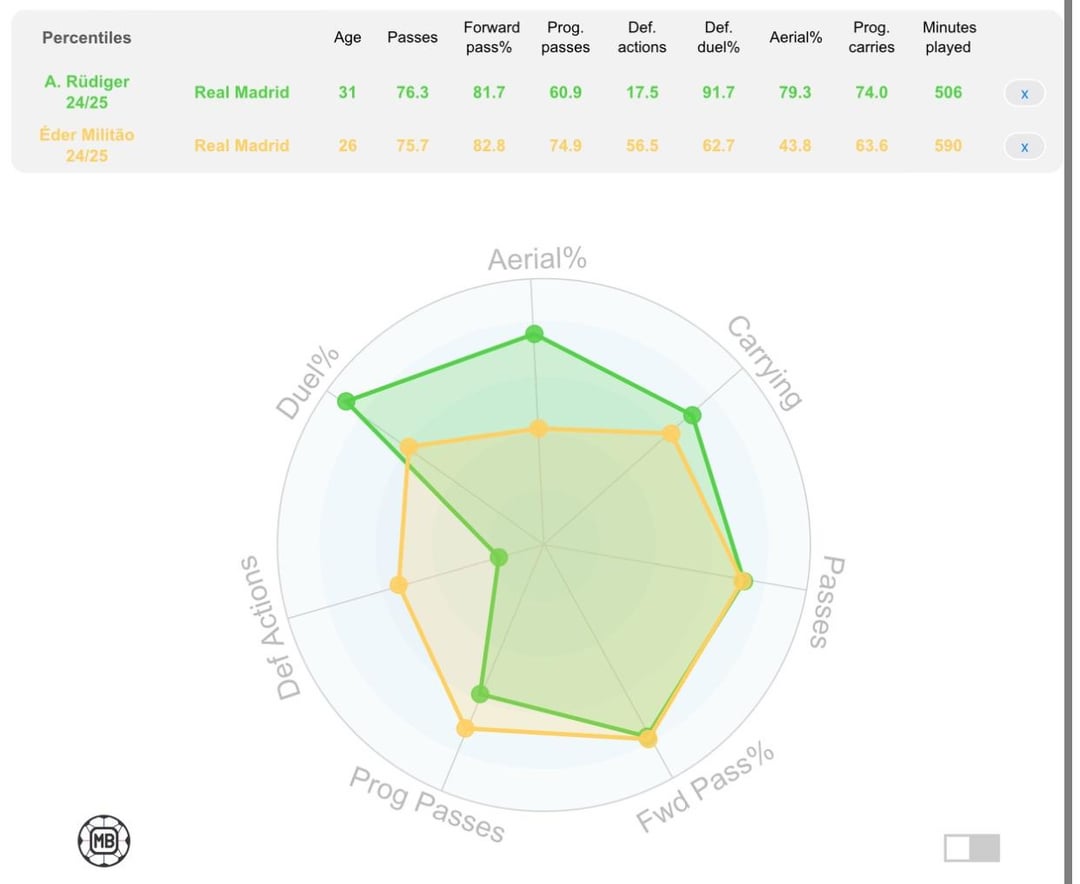Image resolution: width=1080 pixels, height=884 pixels.
Task: Select the Éder Militão 24/25 player name
Action: pyautogui.click(x=87, y=145)
